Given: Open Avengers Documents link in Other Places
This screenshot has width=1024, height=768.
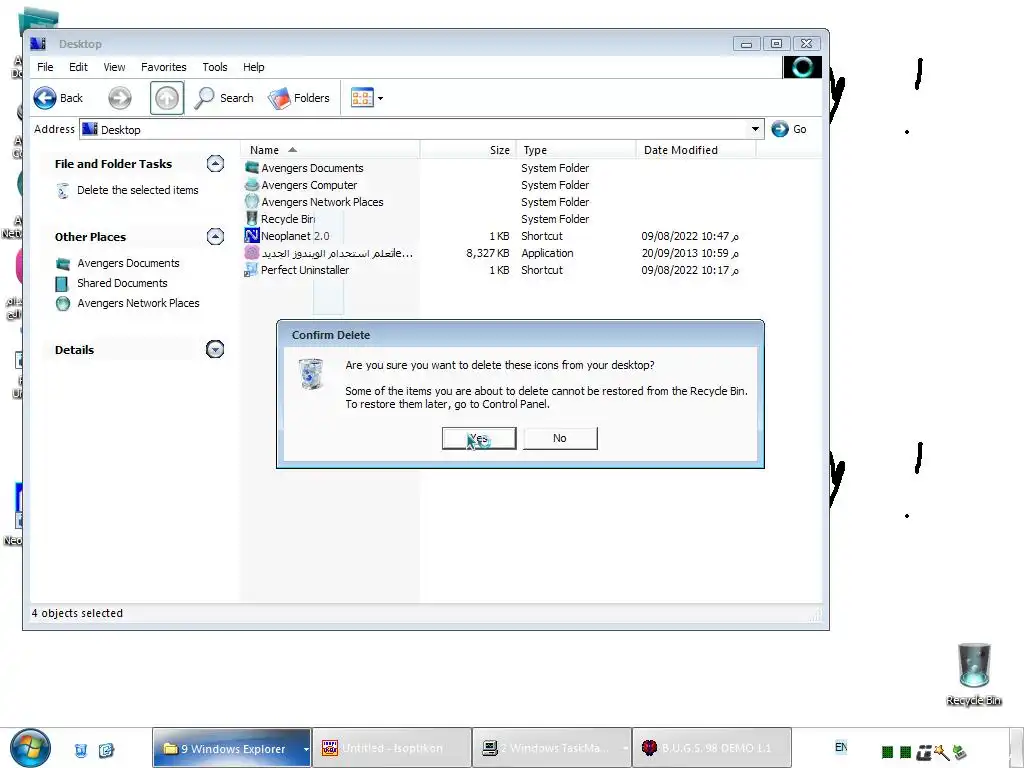Looking at the screenshot, I should point(128,263).
